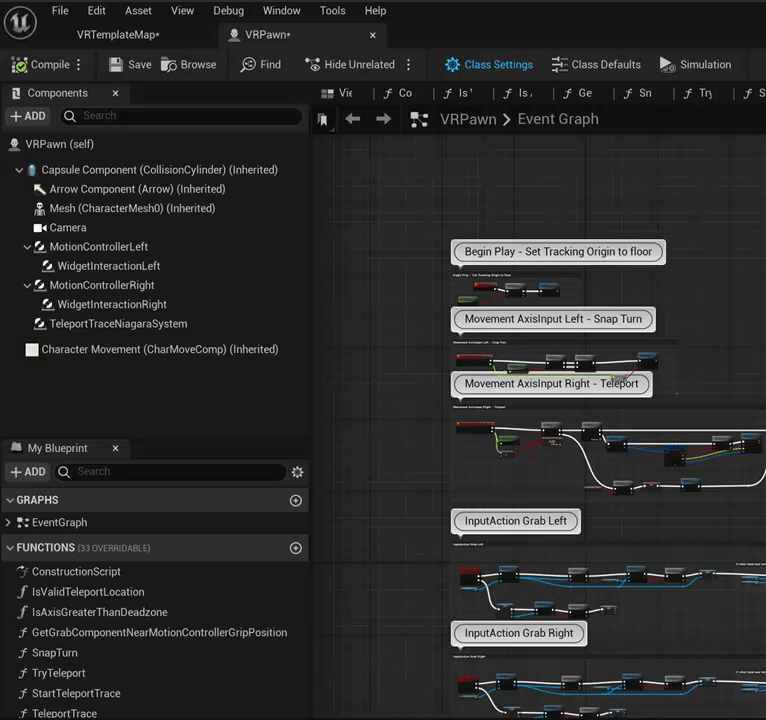The width and height of the screenshot is (766, 720).
Task: Add a new component
Action: [28, 116]
